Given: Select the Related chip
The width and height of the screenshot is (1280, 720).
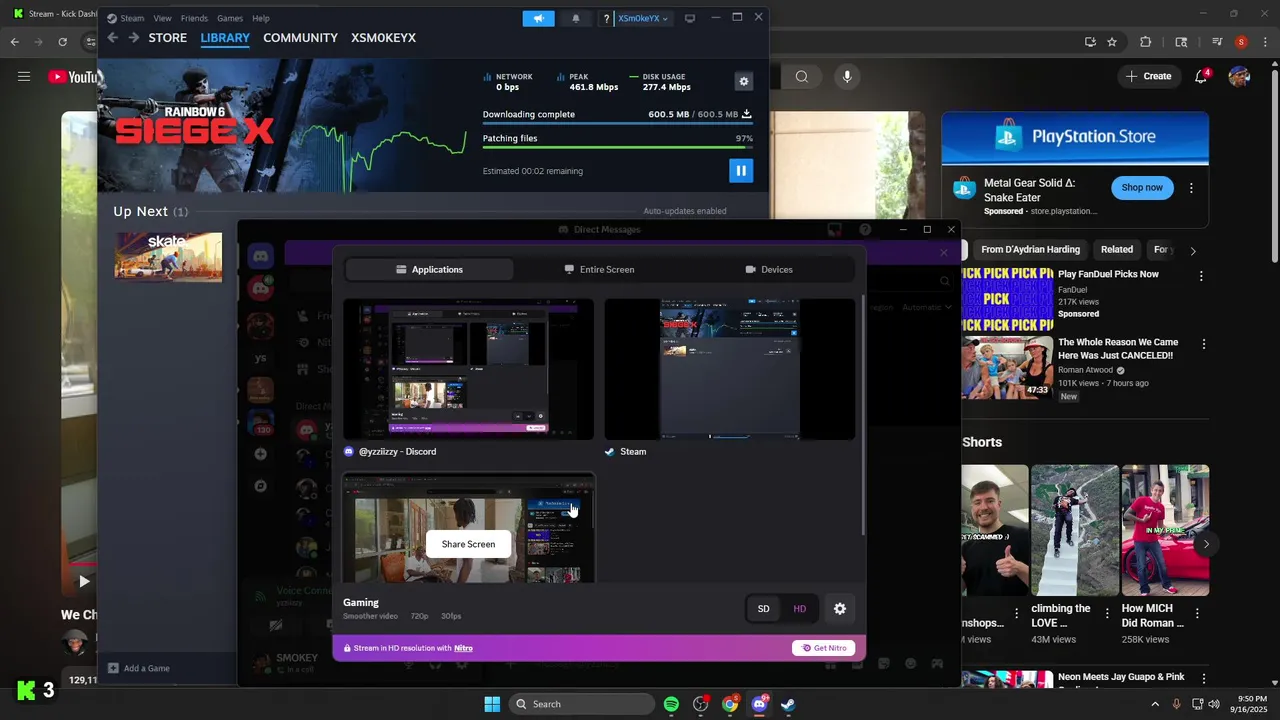Looking at the screenshot, I should [x=1117, y=249].
